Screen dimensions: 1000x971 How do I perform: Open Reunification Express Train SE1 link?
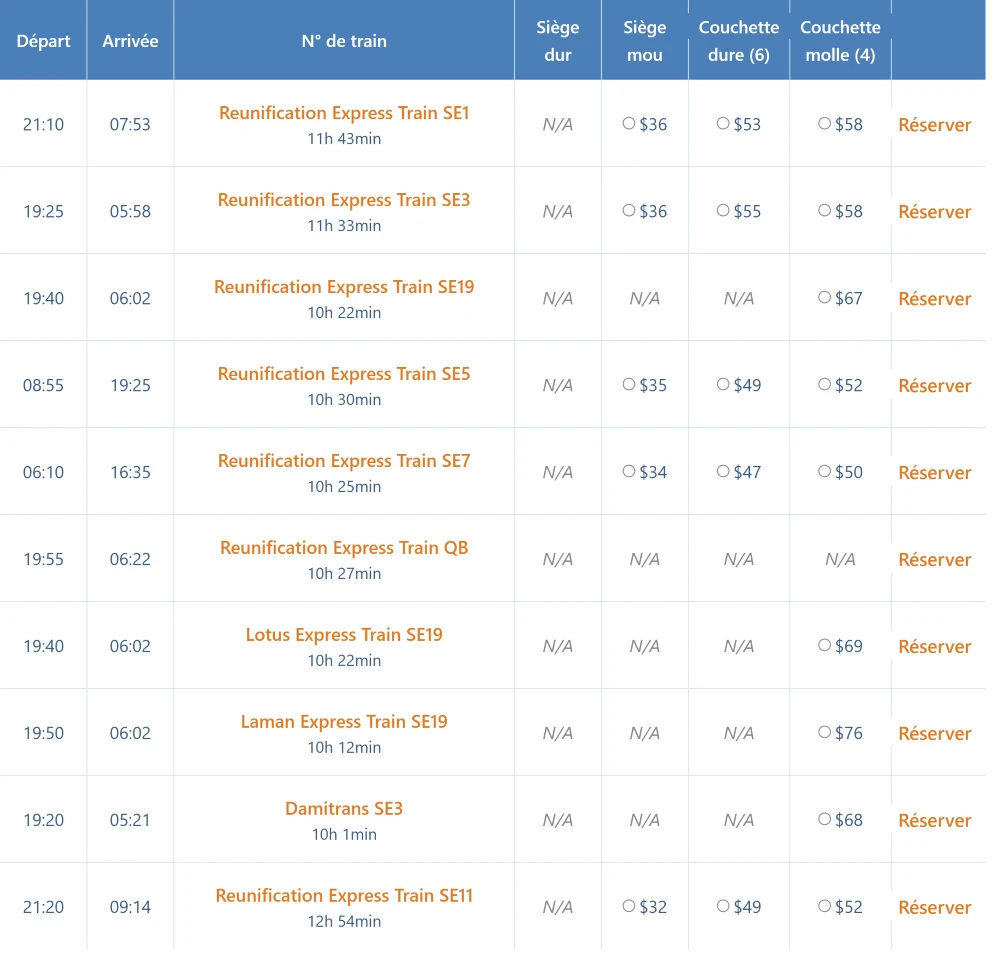click(344, 113)
